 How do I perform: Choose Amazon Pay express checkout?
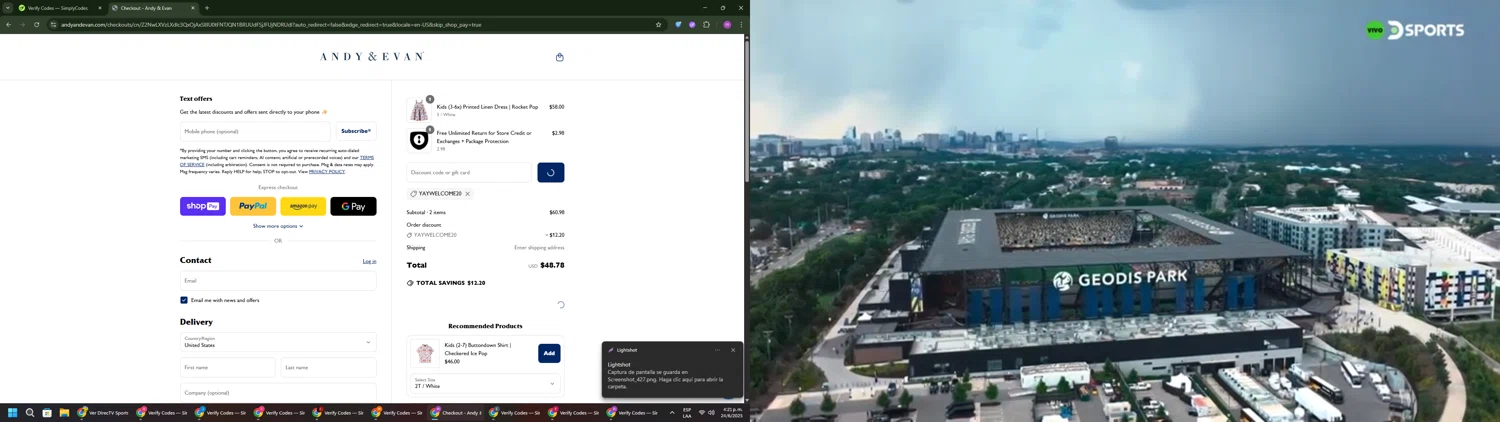point(303,206)
